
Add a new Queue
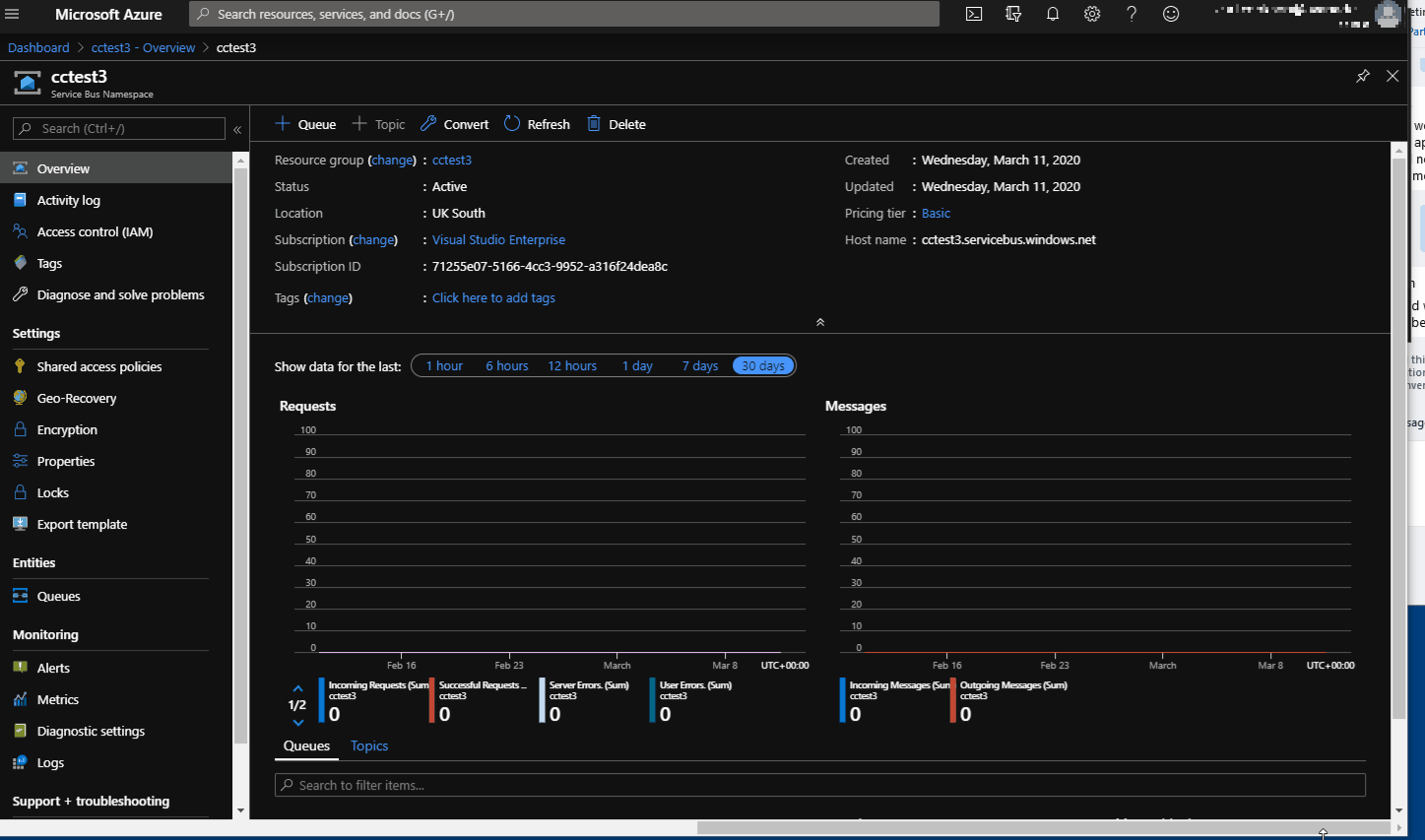pos(305,124)
